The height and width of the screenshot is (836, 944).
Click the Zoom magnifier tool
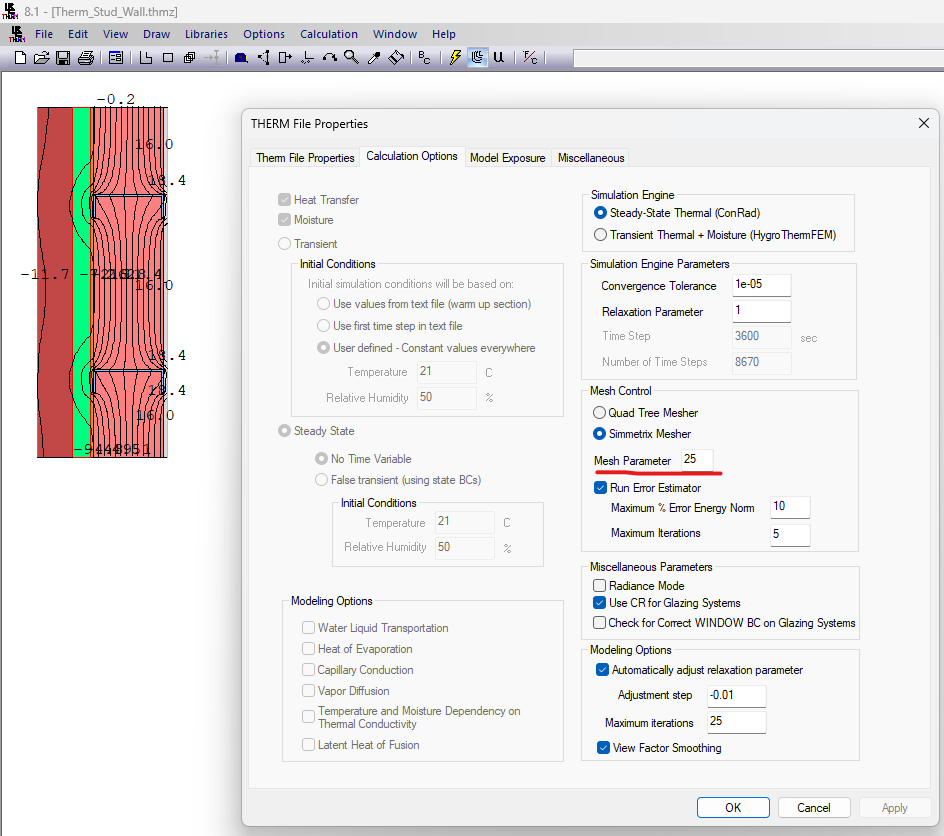(x=351, y=58)
